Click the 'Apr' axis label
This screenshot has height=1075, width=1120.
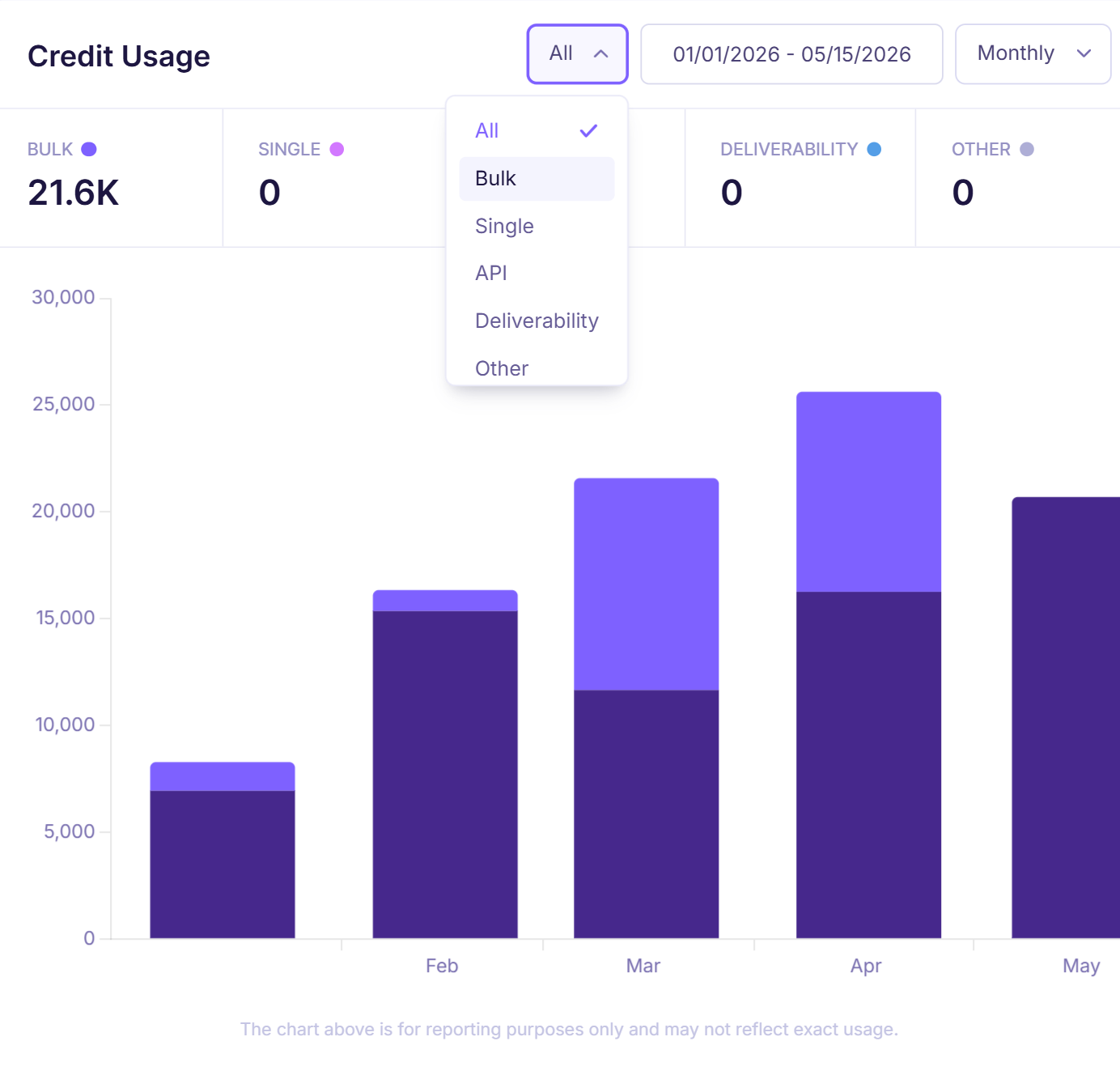[x=866, y=967]
